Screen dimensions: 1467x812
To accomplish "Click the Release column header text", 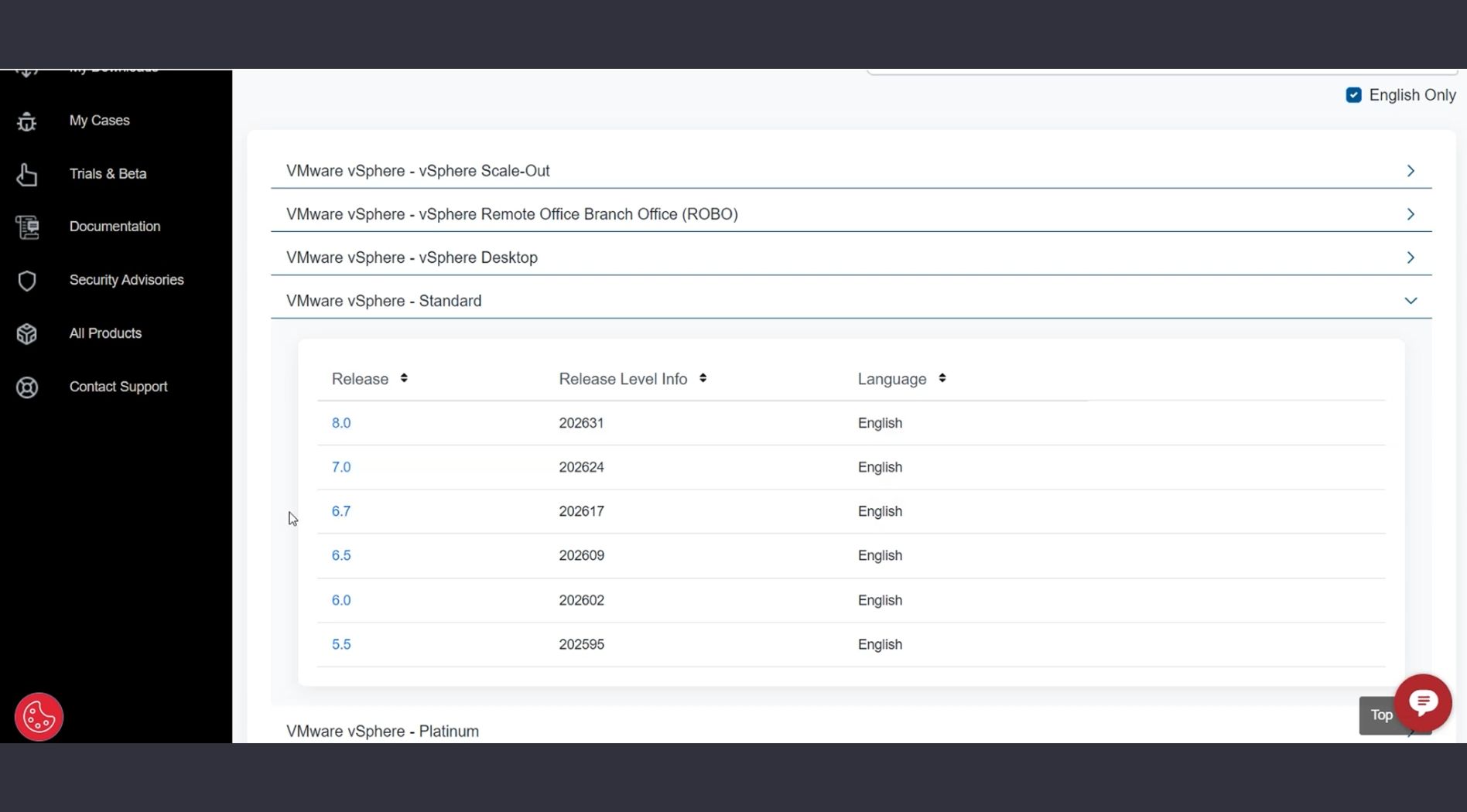I will coord(360,379).
